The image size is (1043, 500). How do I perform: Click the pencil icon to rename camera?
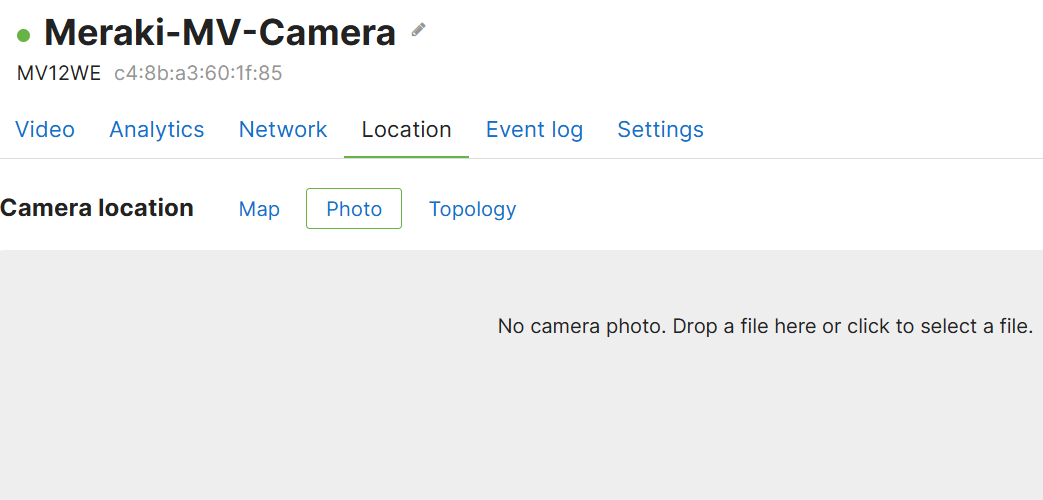(418, 29)
